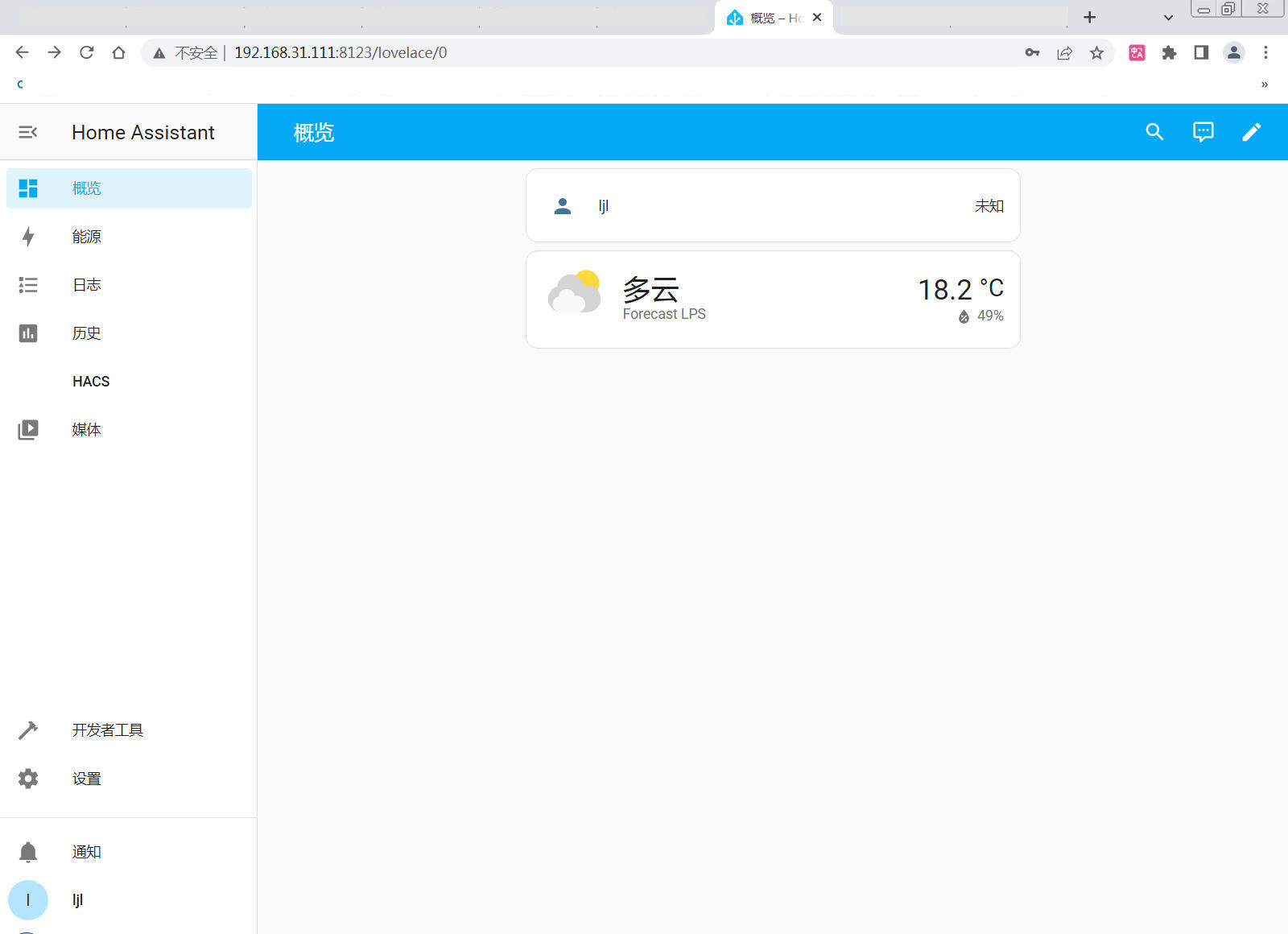
Task: Select 日志 in the sidebar
Action: 129,285
